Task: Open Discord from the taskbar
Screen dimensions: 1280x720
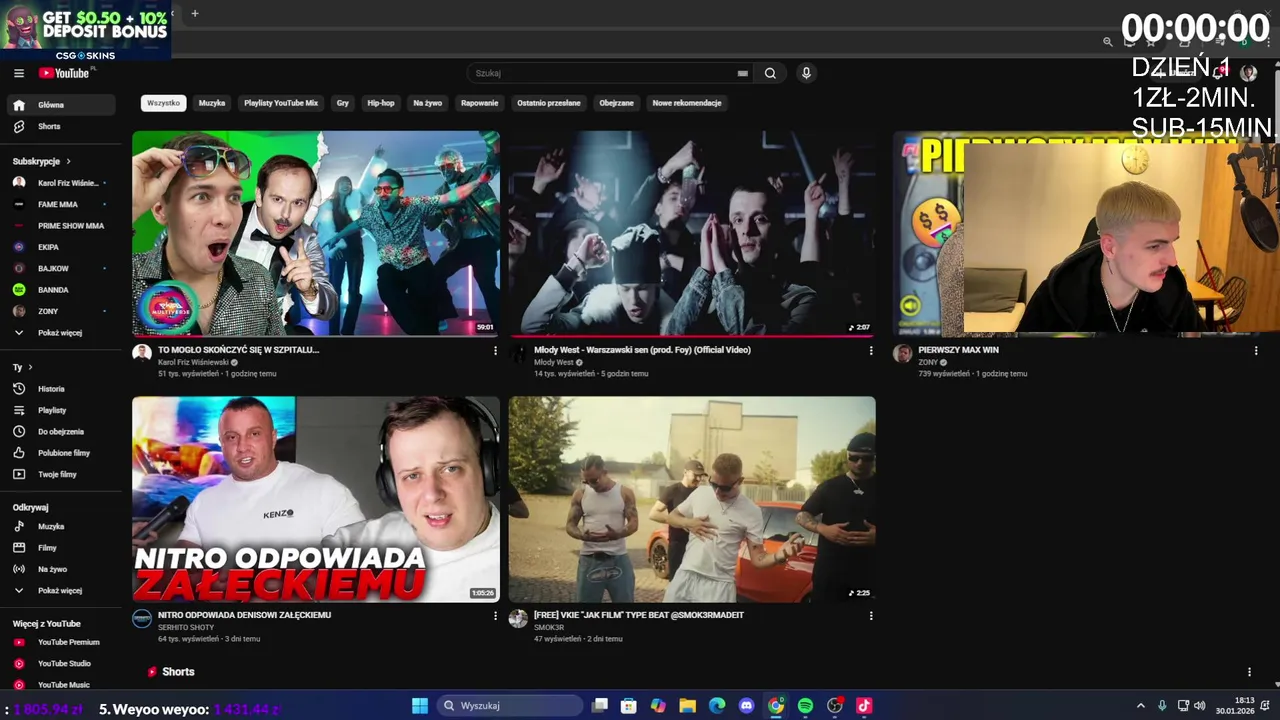Action: (746, 706)
